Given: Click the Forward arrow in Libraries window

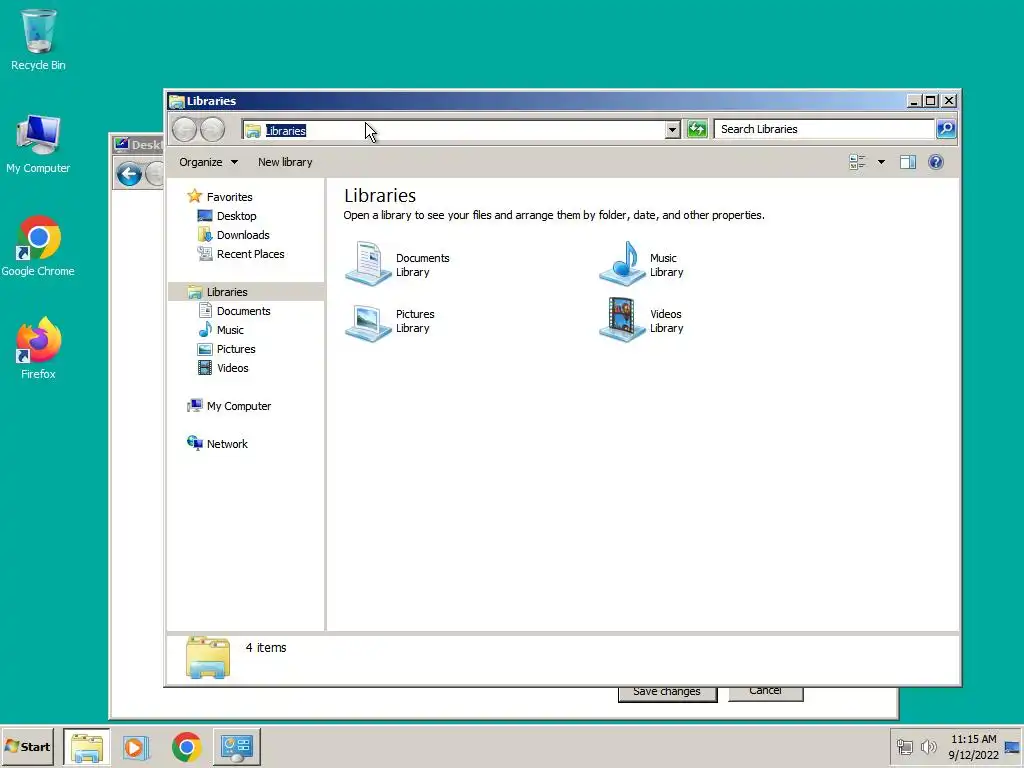Looking at the screenshot, I should click(212, 129).
